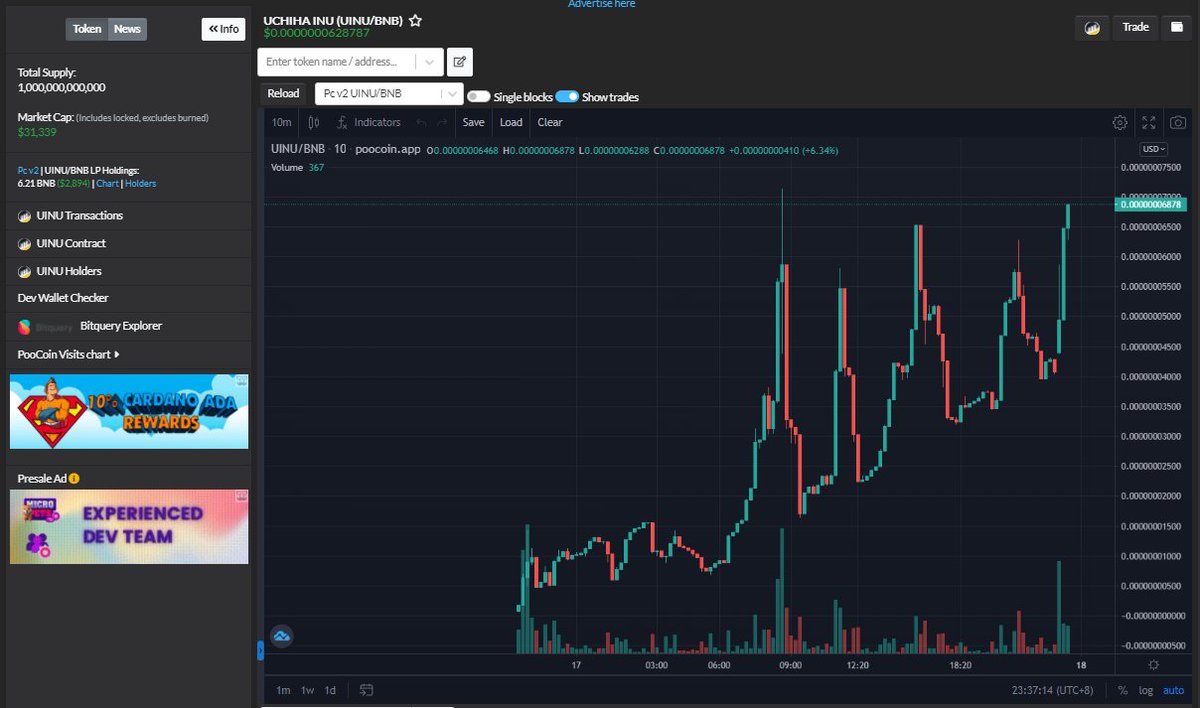Expand PooCoin Visits chart

69,355
